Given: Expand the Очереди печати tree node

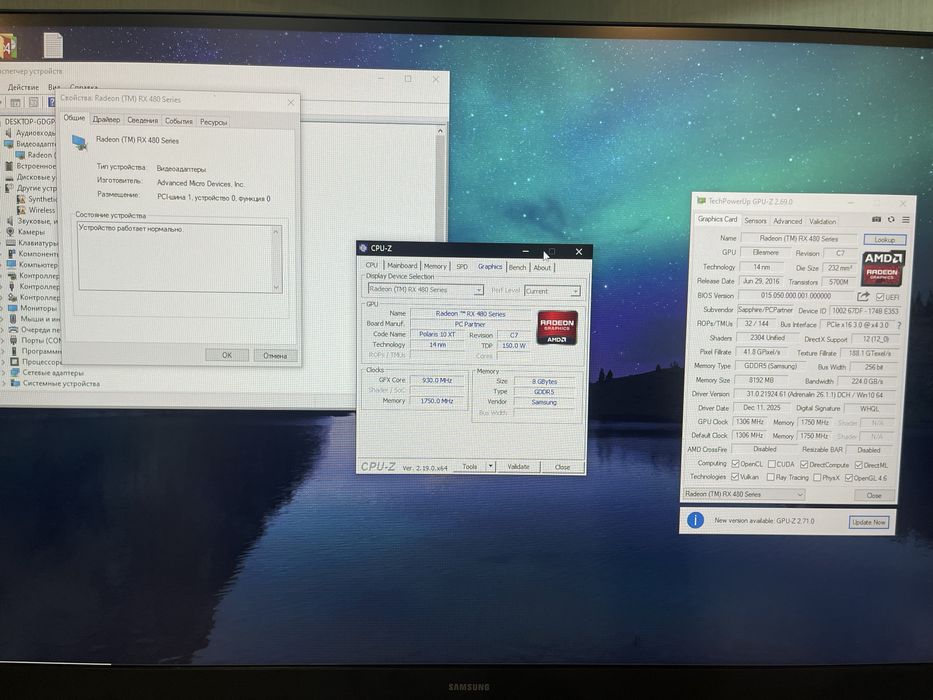Looking at the screenshot, I should coord(4,329).
